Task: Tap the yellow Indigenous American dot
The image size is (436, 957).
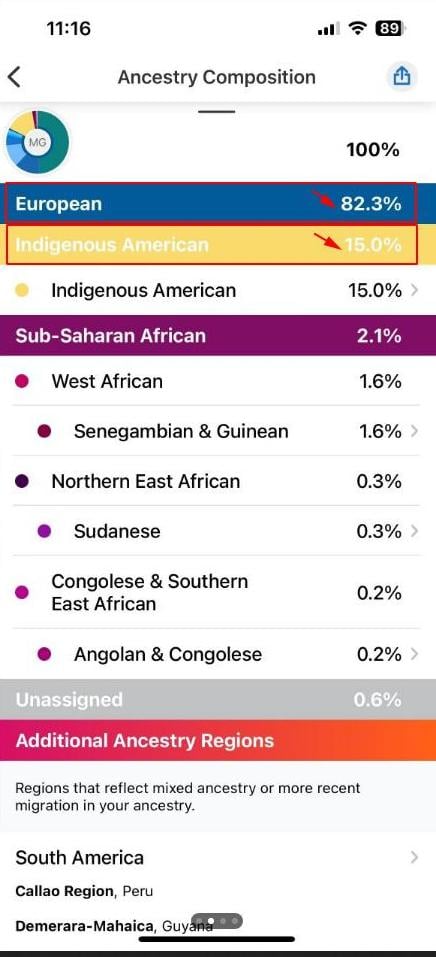Action: [22, 291]
